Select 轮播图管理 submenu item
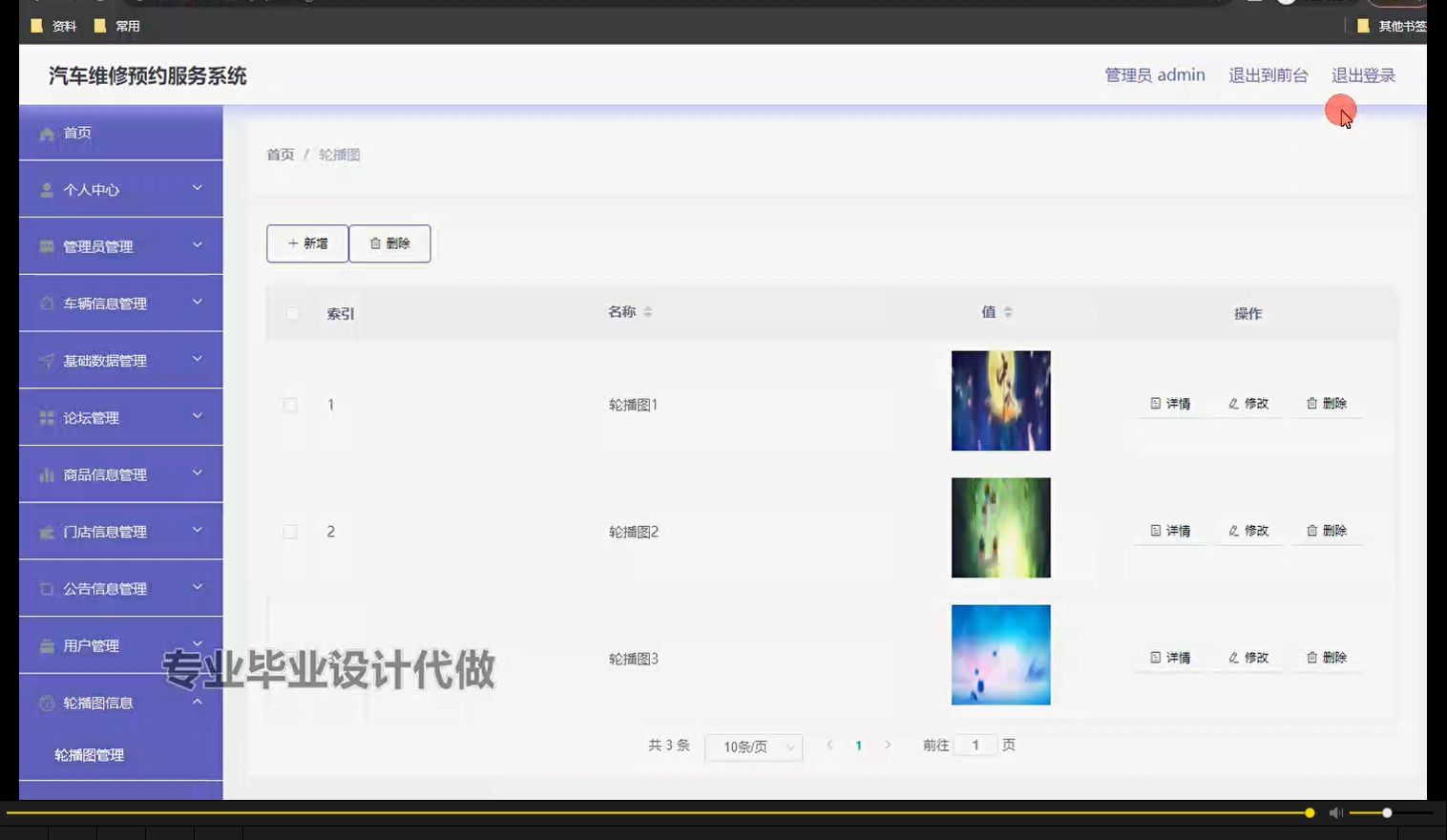Screen dimensions: 1447x840 (x=121, y=755)
